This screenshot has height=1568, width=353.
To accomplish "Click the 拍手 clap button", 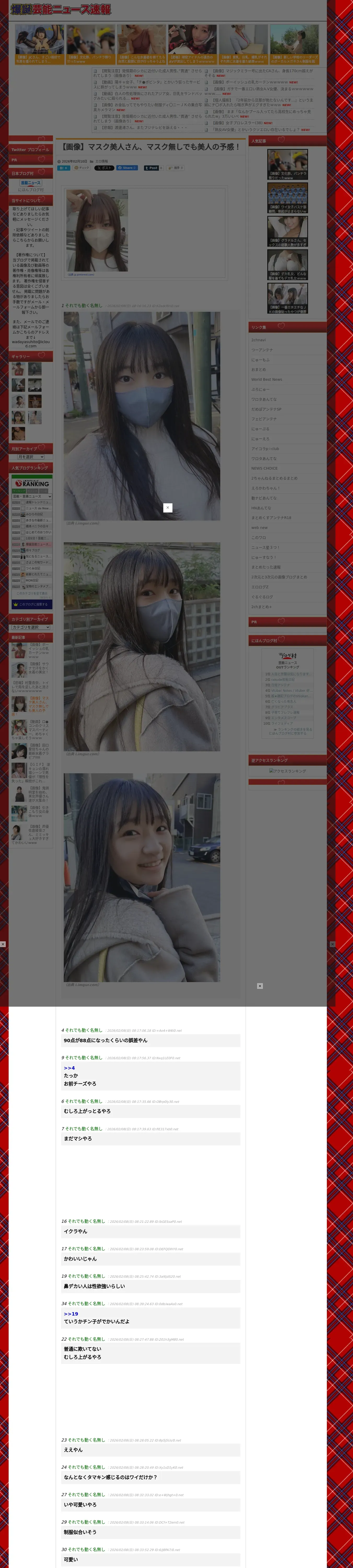I will coord(175,168).
